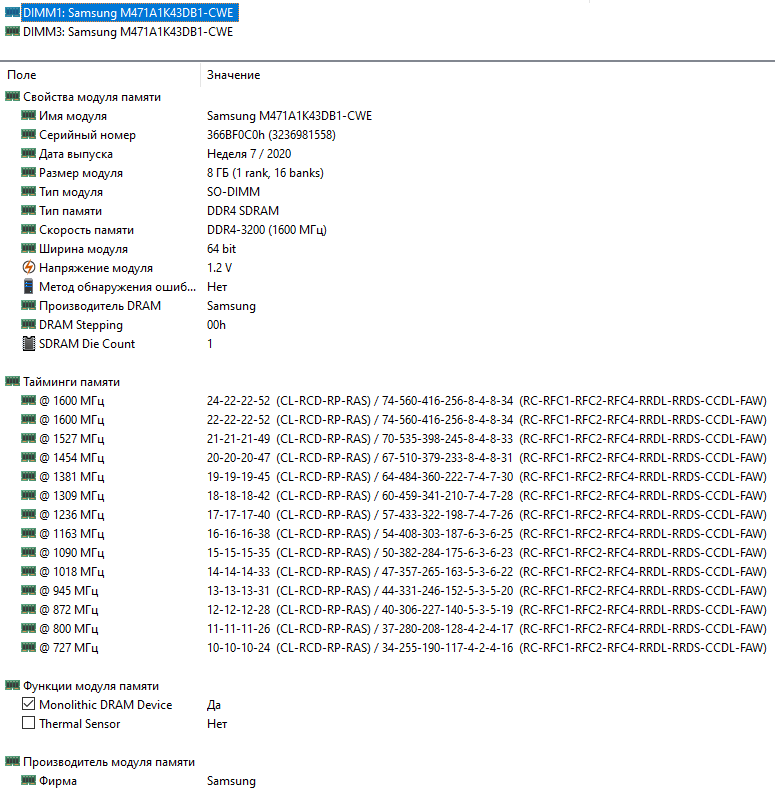Toggle the Monolithic DRAM Device checkbox
This screenshot has width=775, height=792.
29,704
